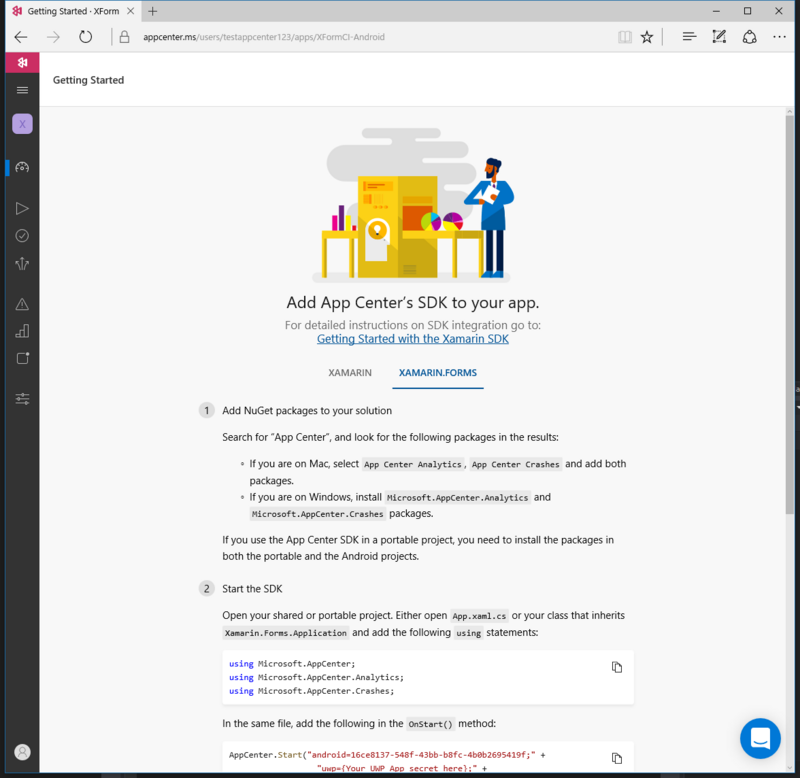Go back in browser
The width and height of the screenshot is (800, 778).
pos(21,37)
